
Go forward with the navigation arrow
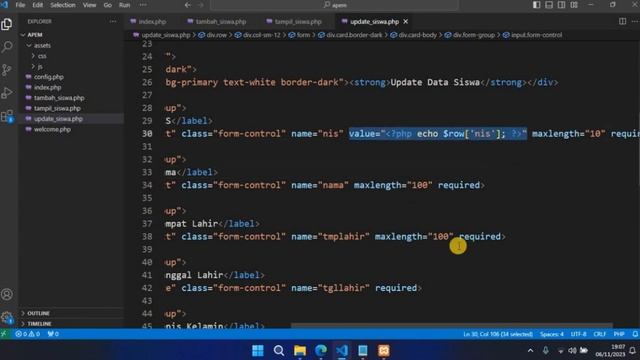click(201, 5)
